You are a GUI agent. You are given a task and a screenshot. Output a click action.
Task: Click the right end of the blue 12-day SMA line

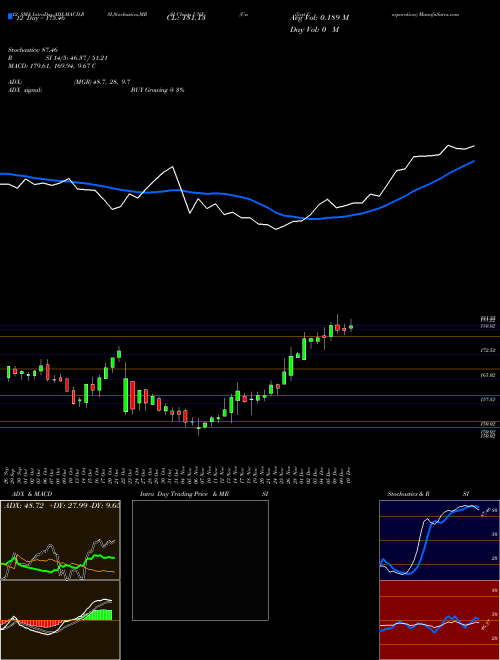[x=474, y=161]
